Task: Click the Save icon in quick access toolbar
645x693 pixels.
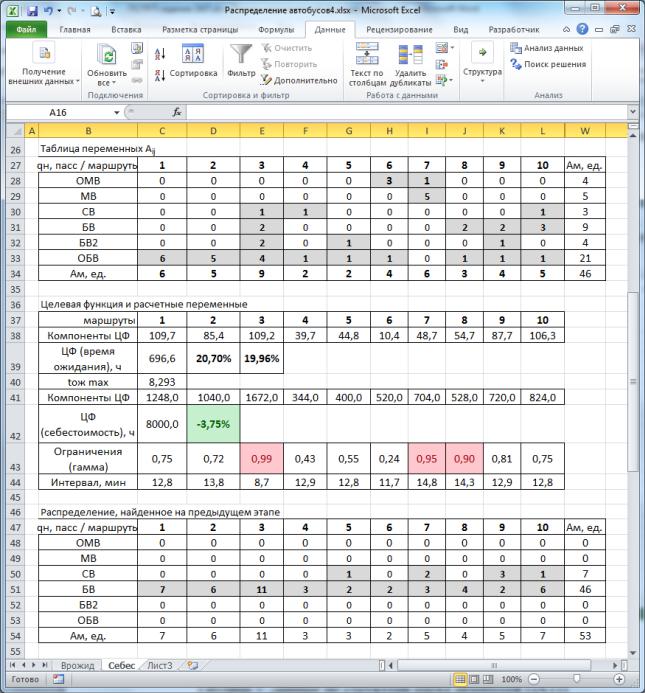Action: click(32, 11)
